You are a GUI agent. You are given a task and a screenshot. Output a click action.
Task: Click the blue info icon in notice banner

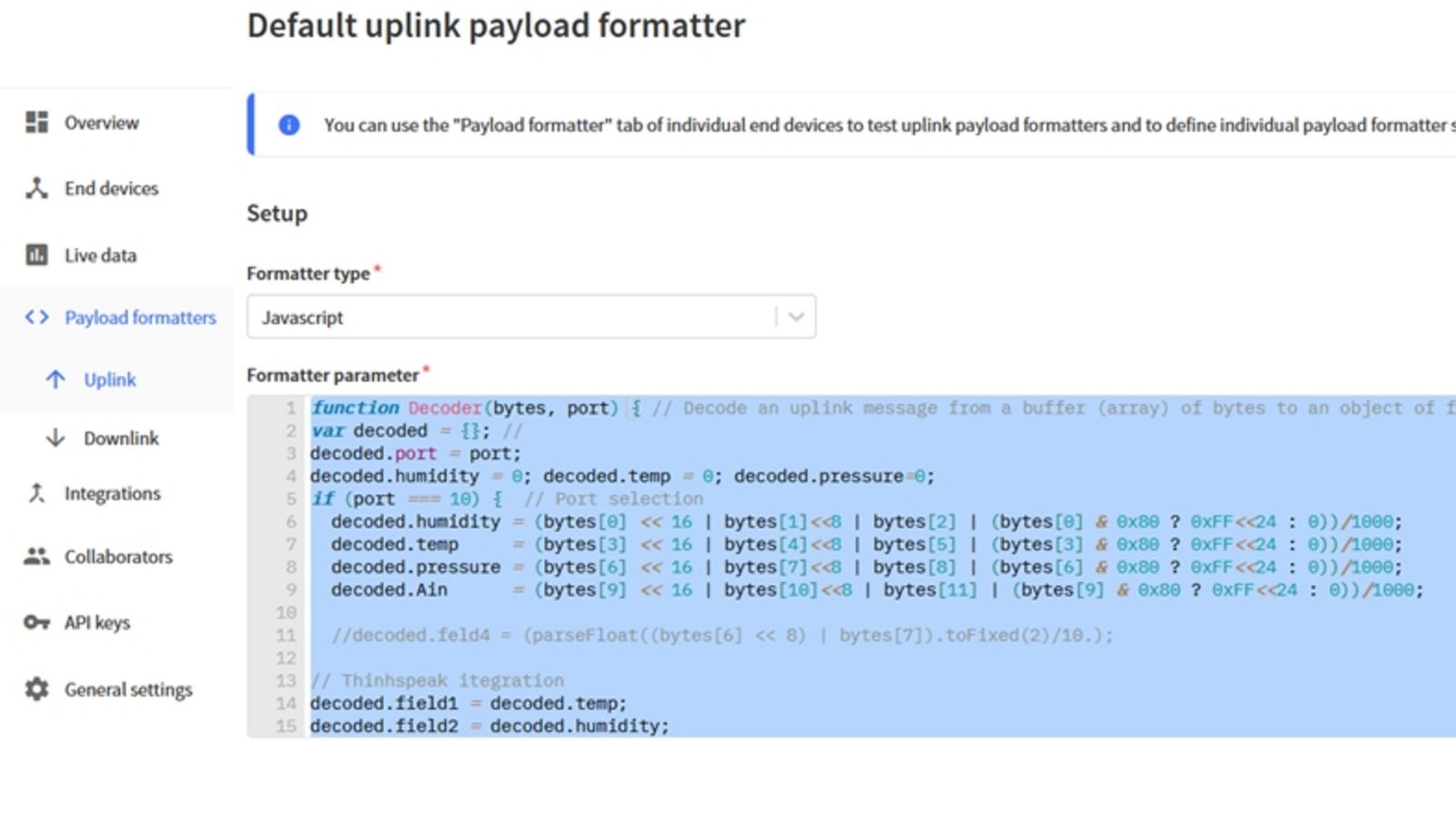click(x=288, y=125)
